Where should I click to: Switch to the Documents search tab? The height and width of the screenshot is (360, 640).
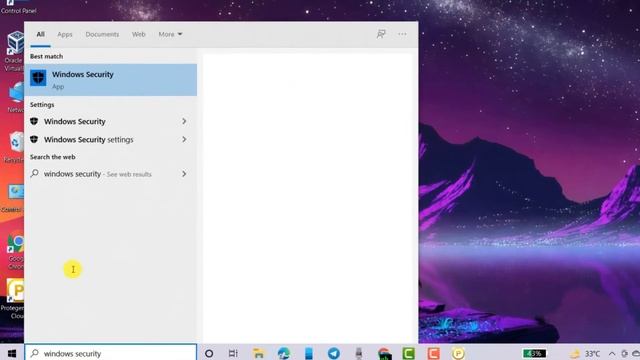102,34
